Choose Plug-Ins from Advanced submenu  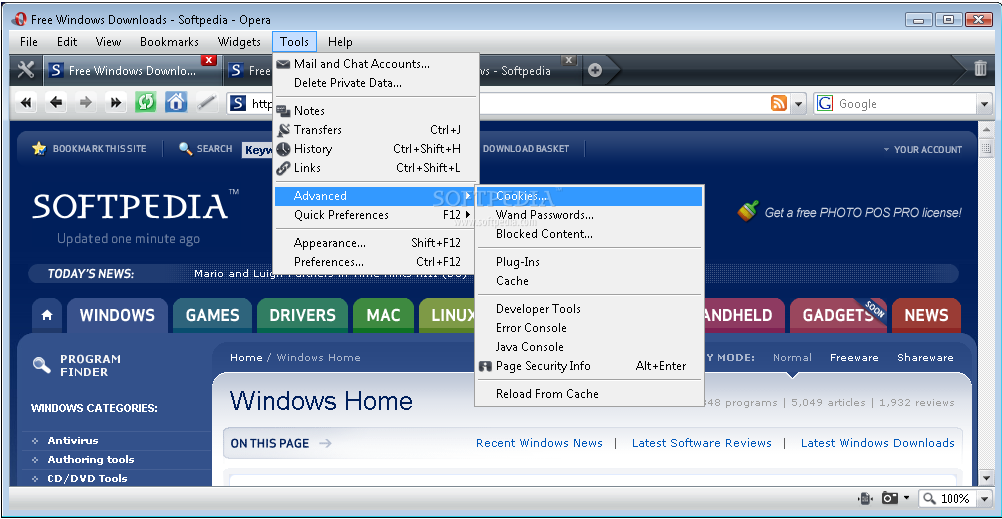tap(589, 262)
